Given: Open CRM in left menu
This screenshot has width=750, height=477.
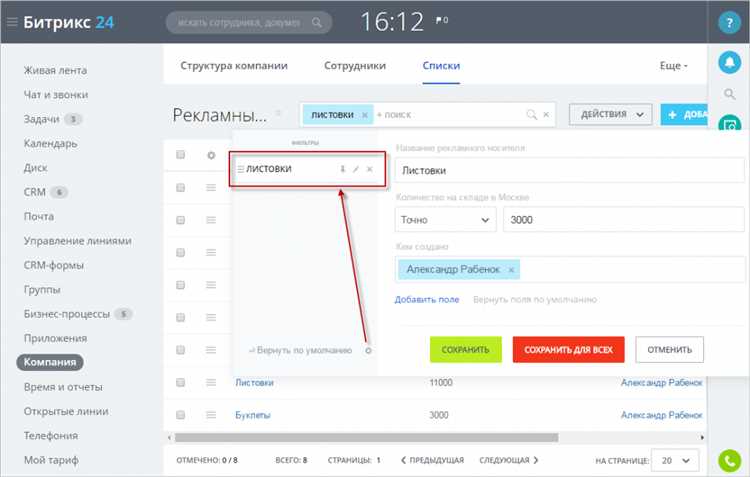Looking at the screenshot, I should pos(35,192).
